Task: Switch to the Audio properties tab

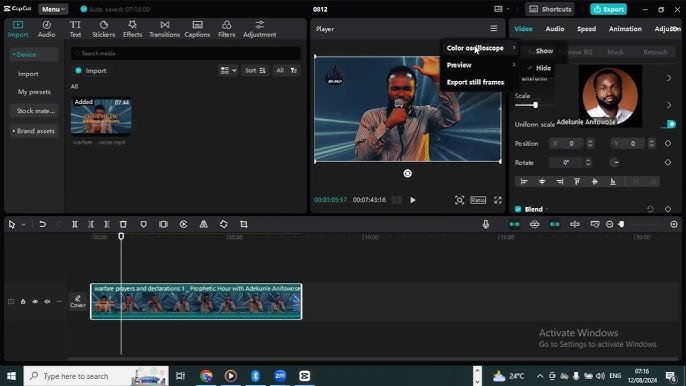Action: coord(555,29)
